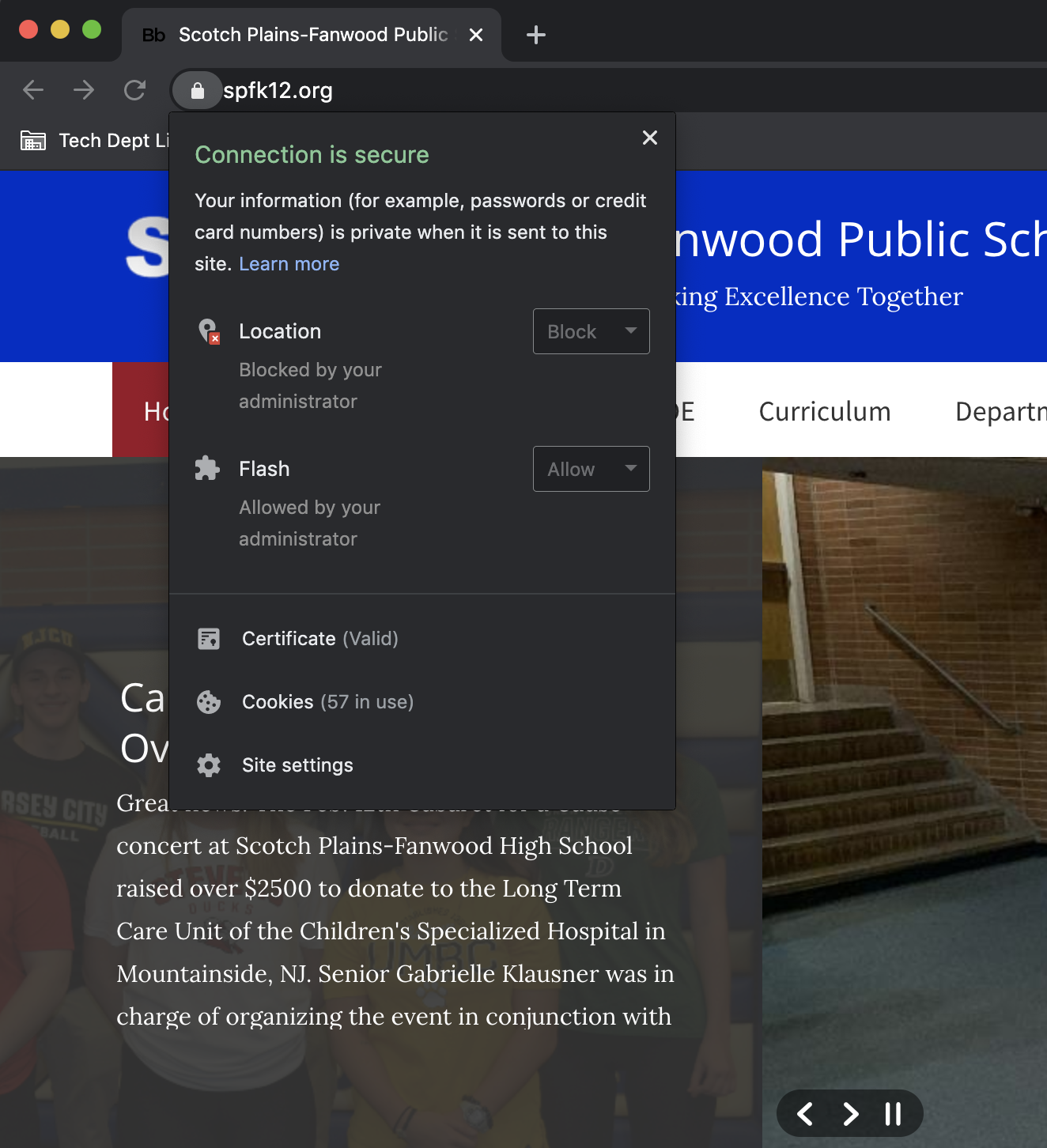Click the red Home menu item
The image size is (1047, 1148).
click(x=141, y=410)
